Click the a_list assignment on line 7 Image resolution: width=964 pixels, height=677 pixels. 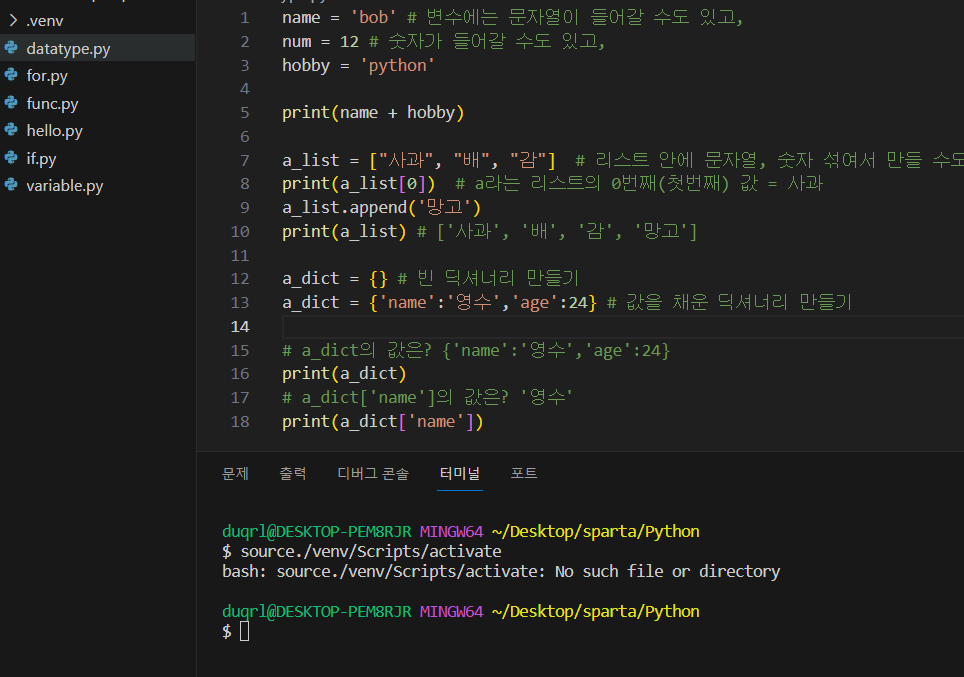[419, 160]
